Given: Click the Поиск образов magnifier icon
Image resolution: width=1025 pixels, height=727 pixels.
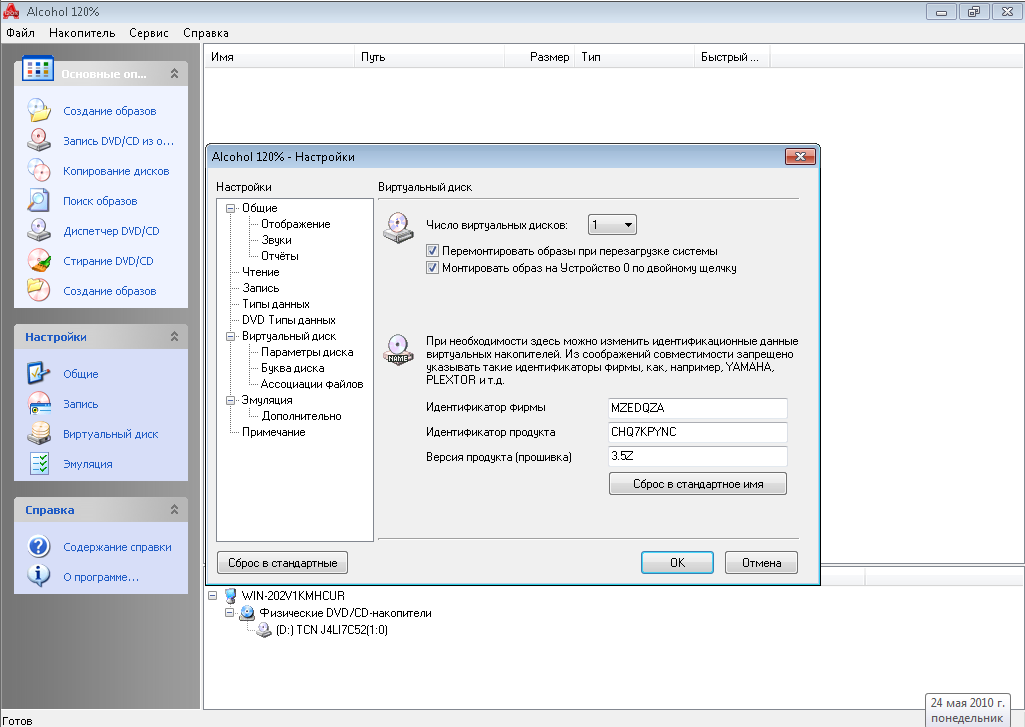Looking at the screenshot, I should coord(39,201).
